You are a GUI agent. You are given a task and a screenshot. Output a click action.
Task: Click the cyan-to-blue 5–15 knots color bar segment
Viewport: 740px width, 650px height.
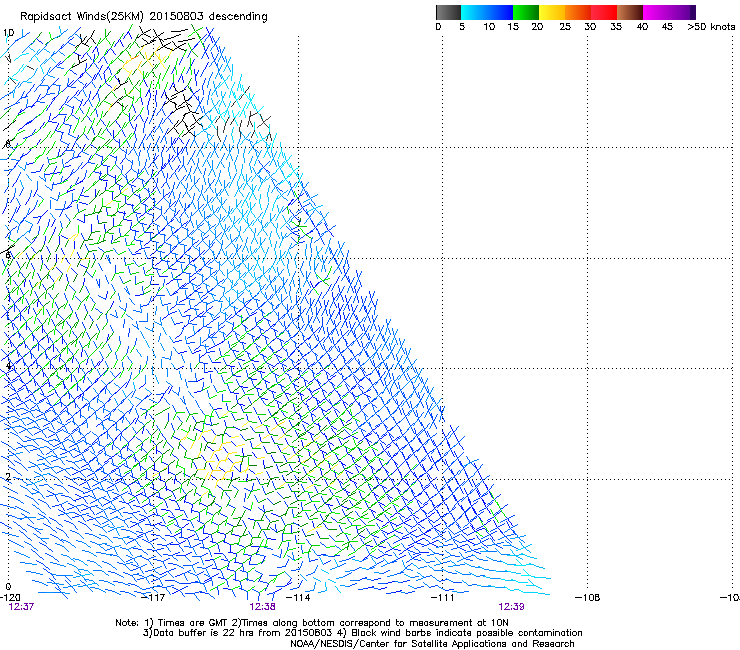coord(487,12)
